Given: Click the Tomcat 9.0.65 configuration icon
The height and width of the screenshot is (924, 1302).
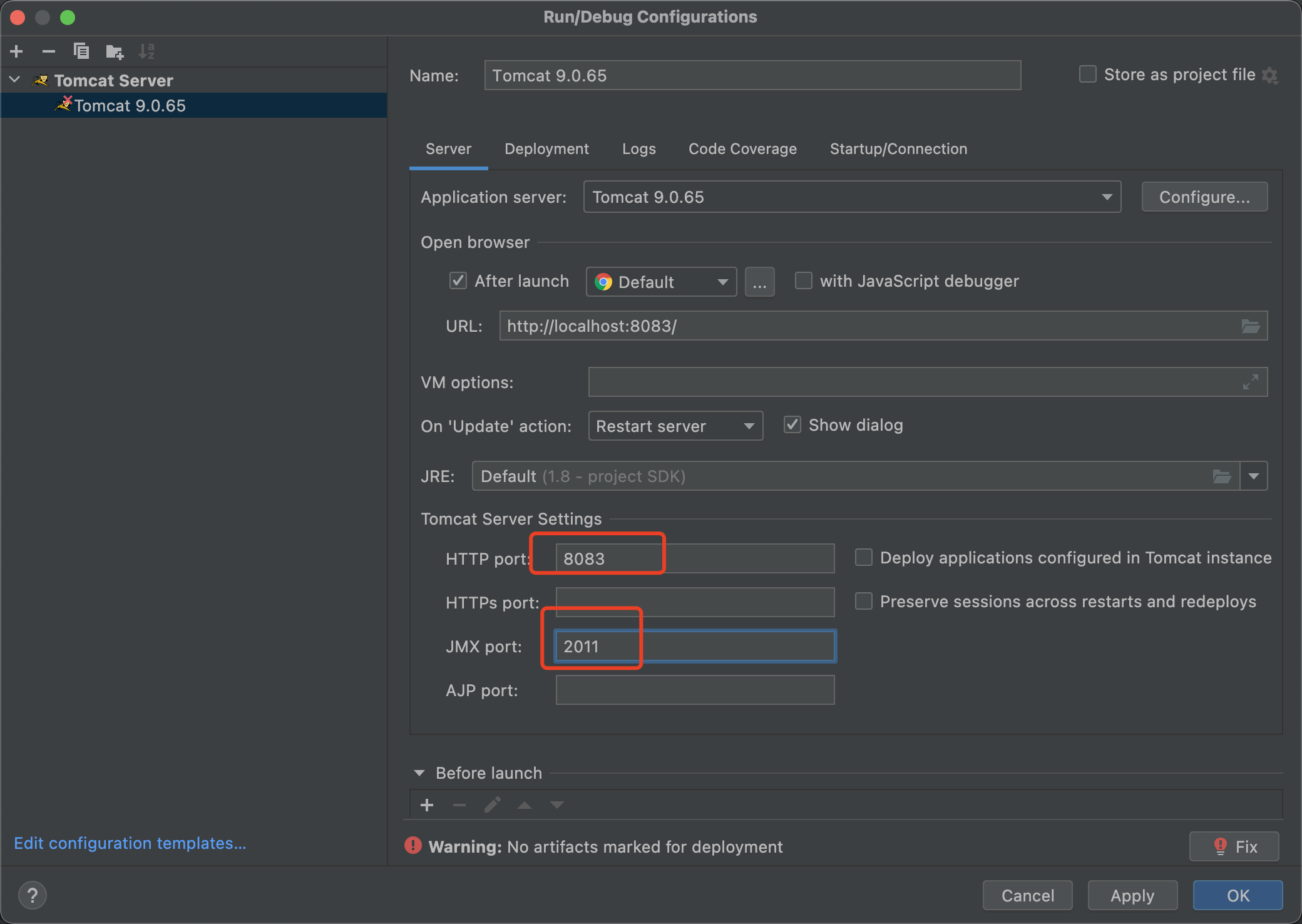Looking at the screenshot, I should (x=64, y=104).
